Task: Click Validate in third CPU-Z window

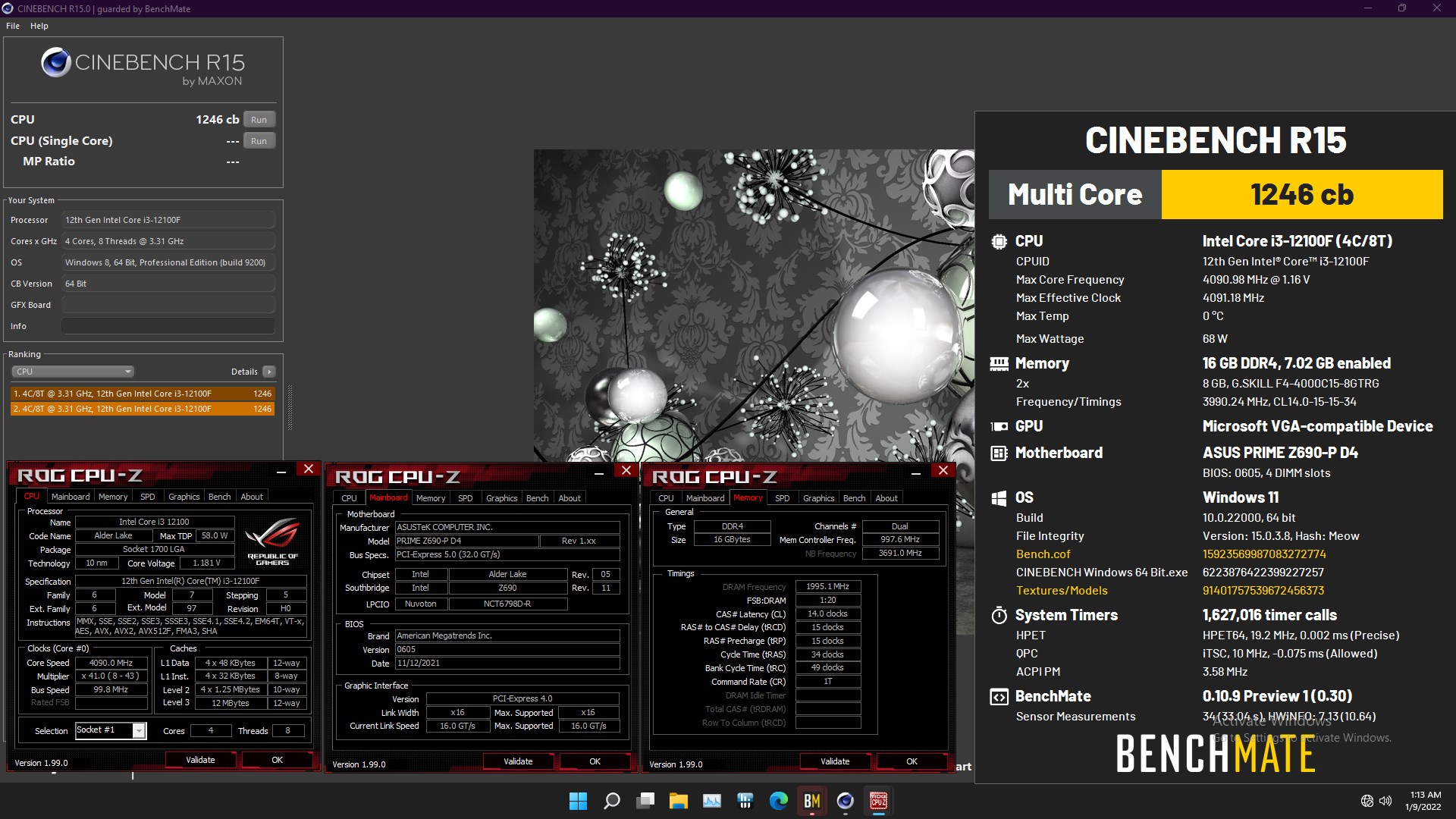Action: click(x=835, y=761)
